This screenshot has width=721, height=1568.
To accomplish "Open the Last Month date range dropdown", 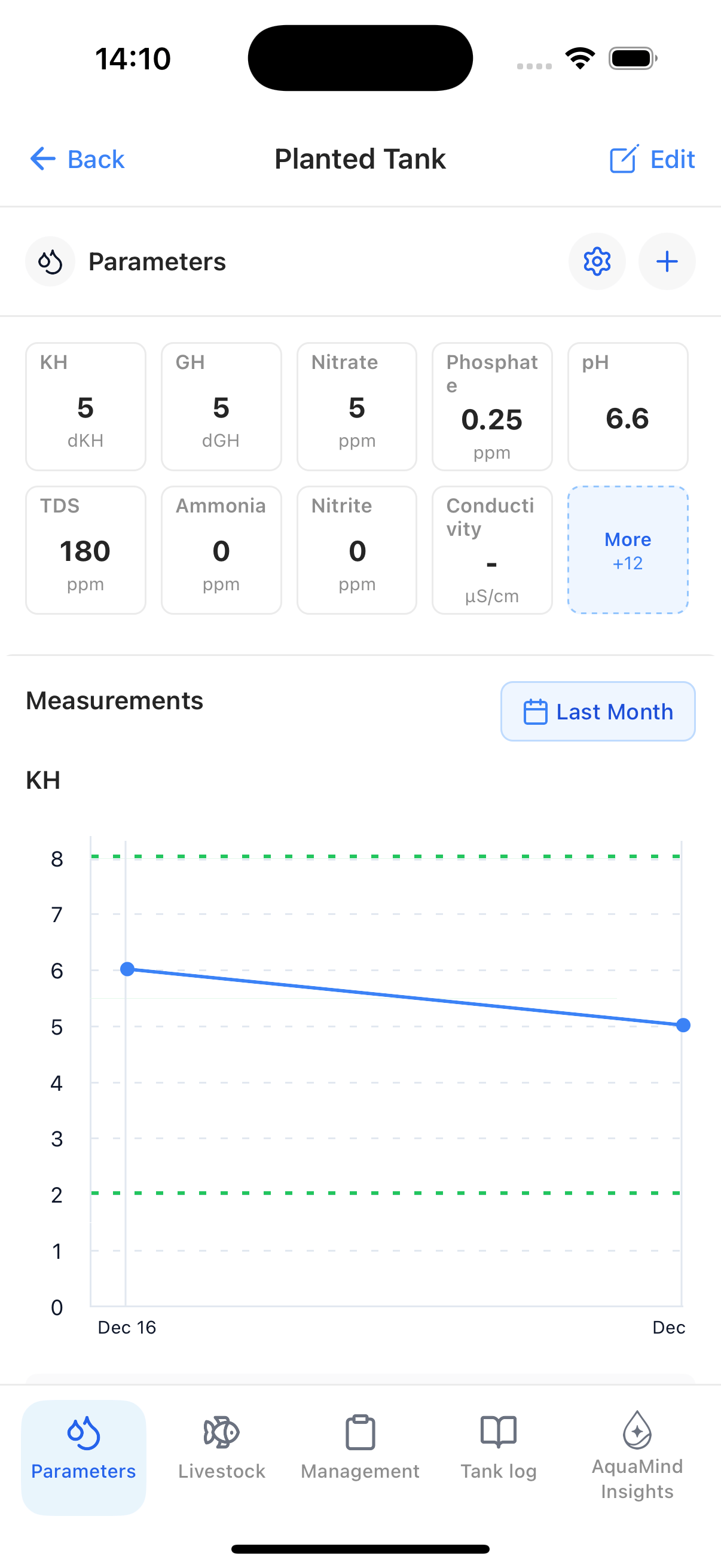I will 597,712.
